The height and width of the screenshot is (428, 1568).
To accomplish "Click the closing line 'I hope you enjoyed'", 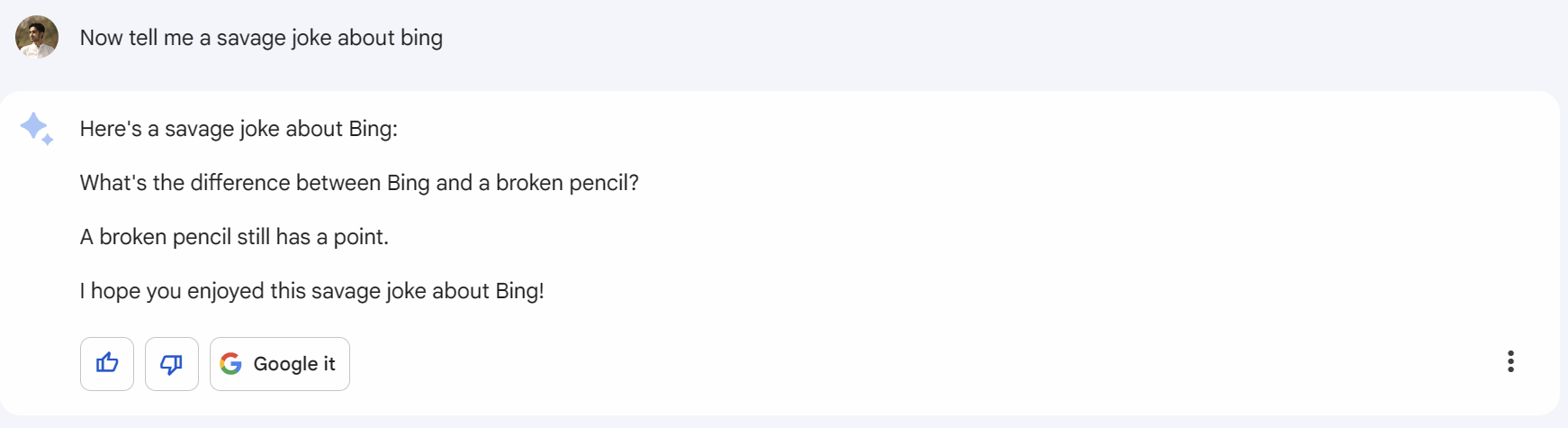I will pos(311,291).
